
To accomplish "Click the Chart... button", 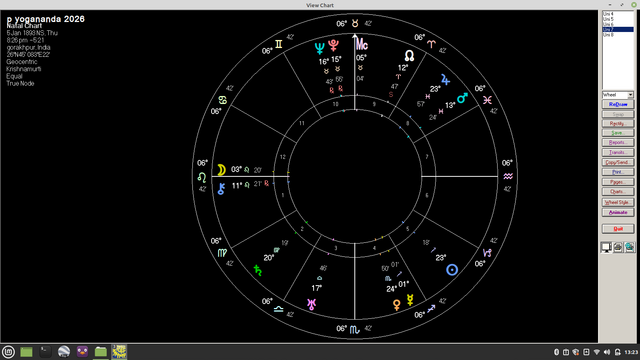I will (x=618, y=192).
